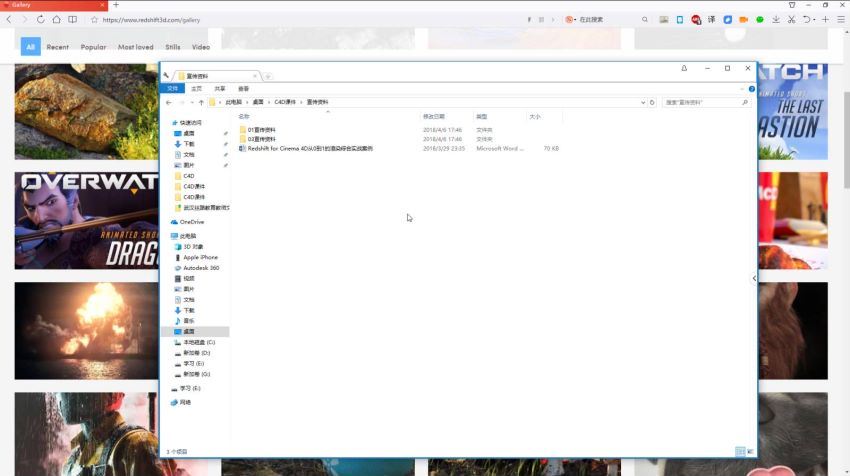Go back in the browser
This screenshot has width=850, height=476.
[9, 20]
